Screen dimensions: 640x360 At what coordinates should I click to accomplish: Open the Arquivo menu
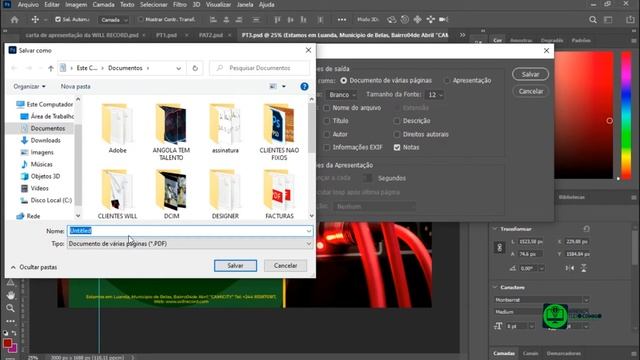(28, 4)
